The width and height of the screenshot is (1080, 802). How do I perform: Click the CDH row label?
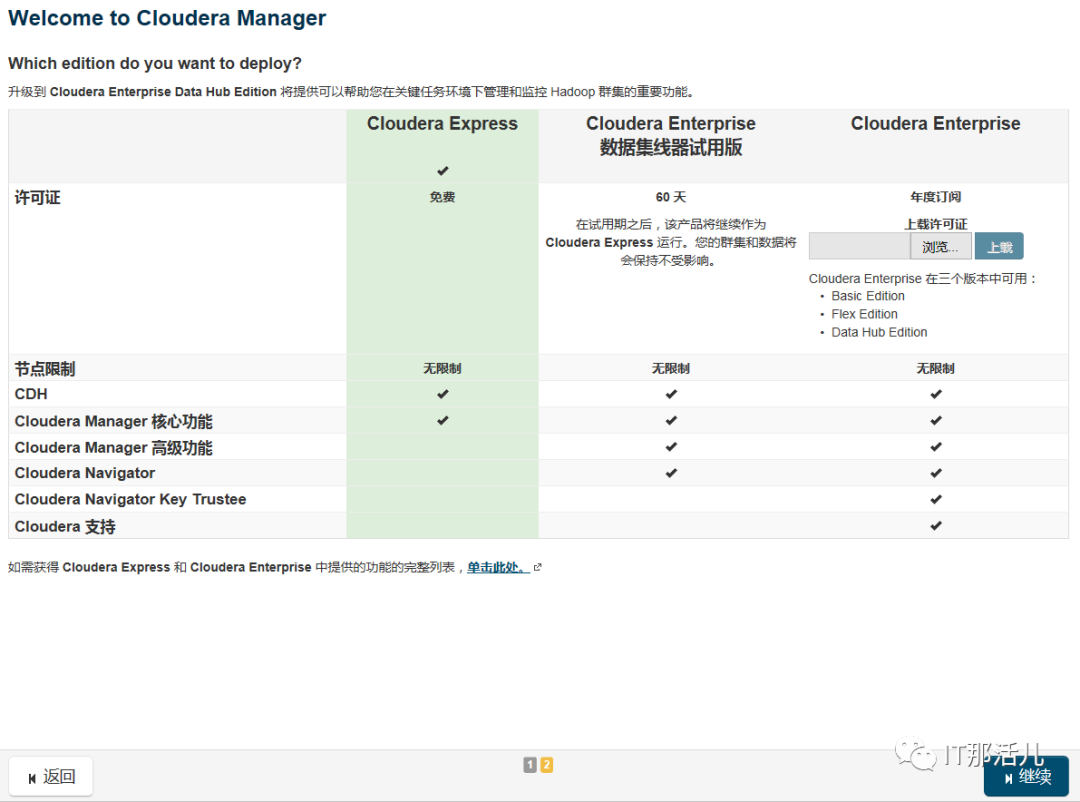coord(31,394)
